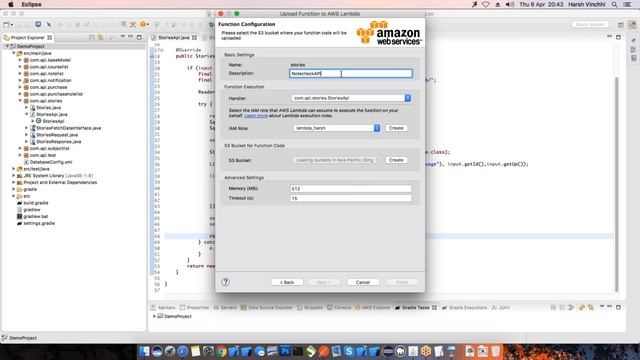Click the link-with-editor icon in Project Explorer
640x360 pixels.
(x=100, y=37)
